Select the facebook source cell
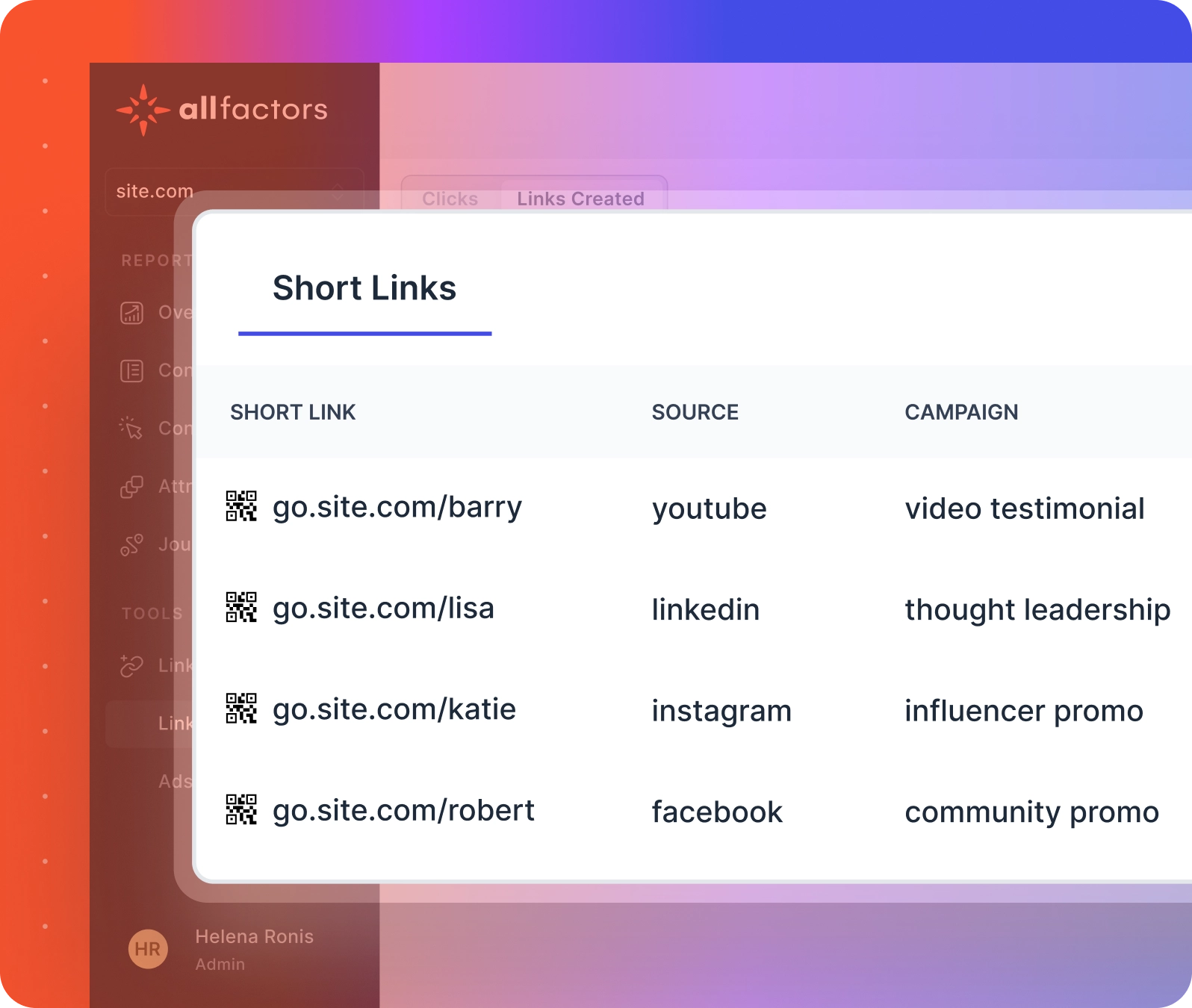This screenshot has width=1192, height=1008. (x=717, y=812)
